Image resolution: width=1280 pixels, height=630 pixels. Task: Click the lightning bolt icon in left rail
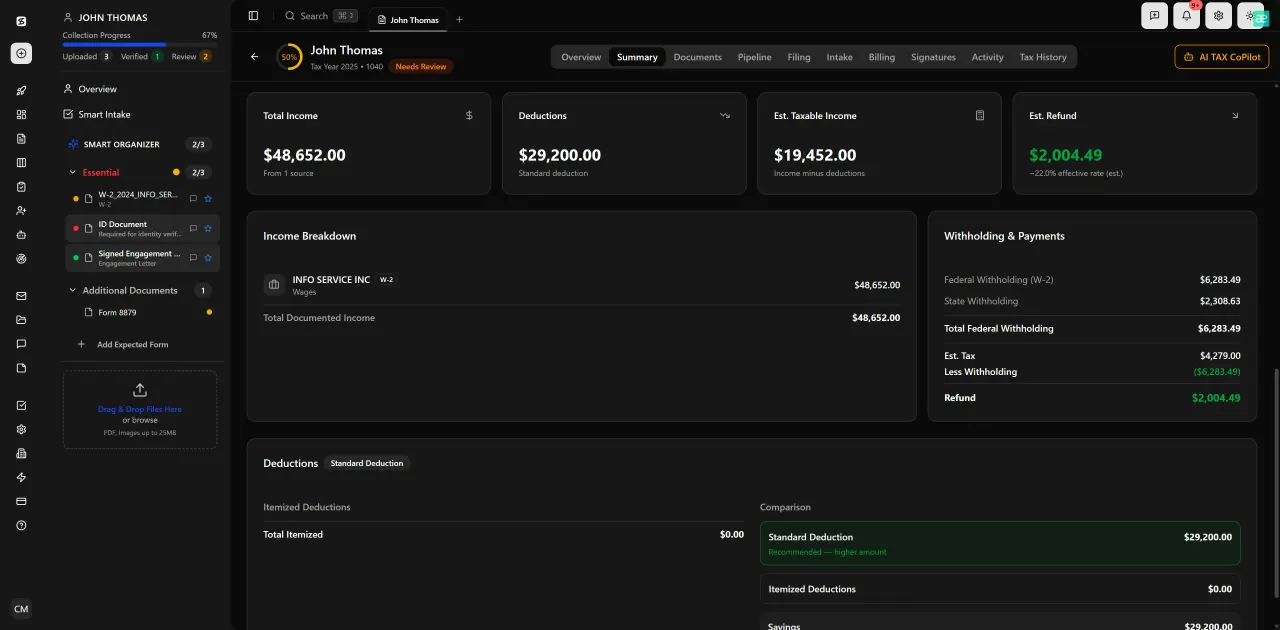click(21, 477)
